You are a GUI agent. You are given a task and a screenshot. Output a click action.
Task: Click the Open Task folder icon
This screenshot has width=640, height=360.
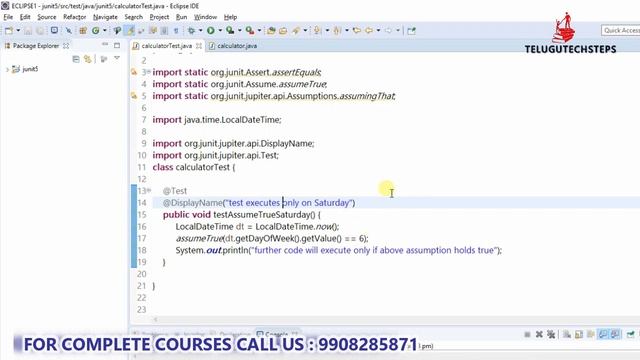(283, 30)
